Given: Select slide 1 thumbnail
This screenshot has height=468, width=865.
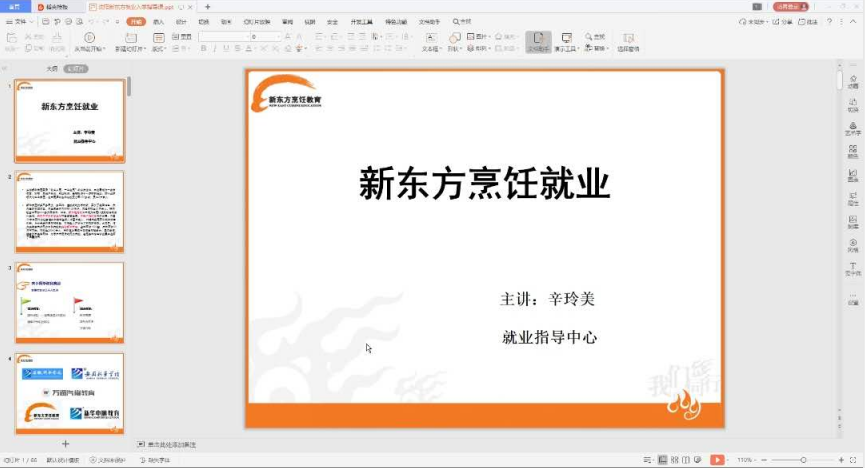Looking at the screenshot, I should click(x=70, y=121).
